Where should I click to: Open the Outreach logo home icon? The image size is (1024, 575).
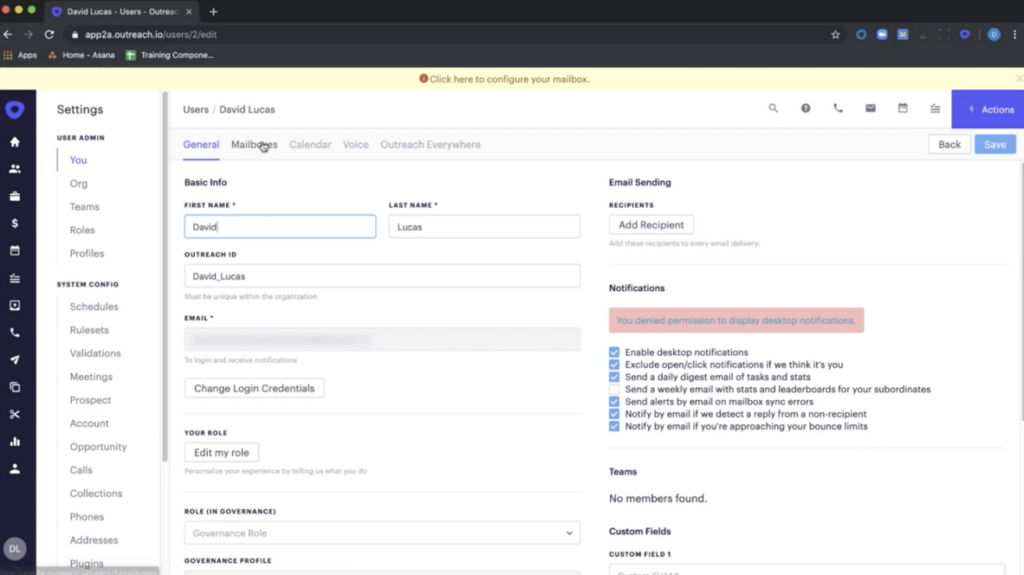coord(14,110)
